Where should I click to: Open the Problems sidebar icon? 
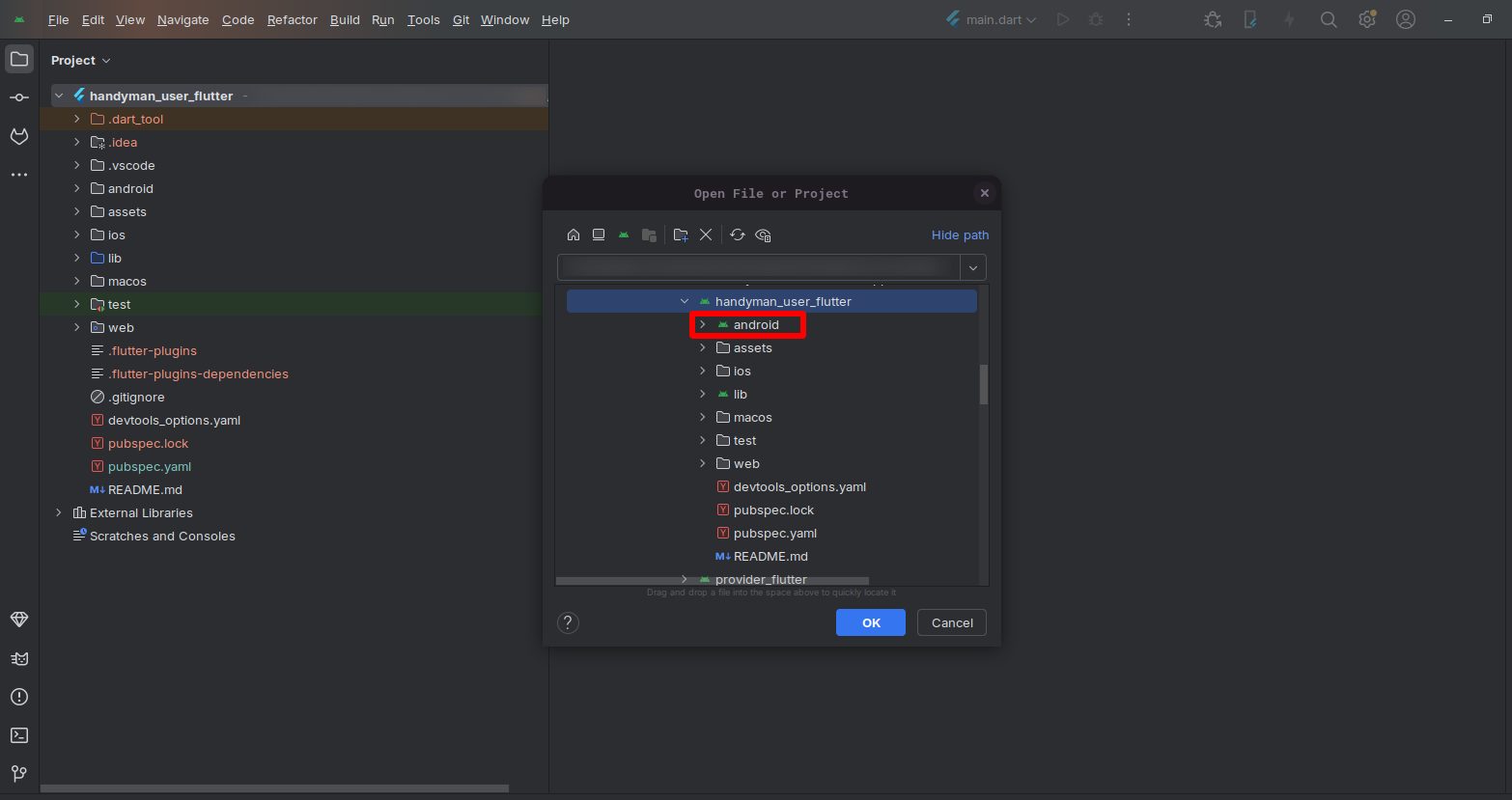(19, 697)
